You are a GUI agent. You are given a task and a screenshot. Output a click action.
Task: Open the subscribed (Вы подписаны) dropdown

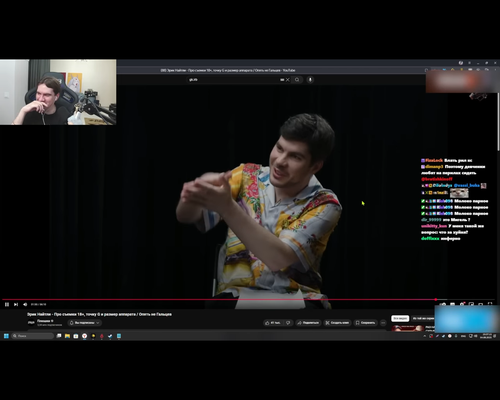85,323
